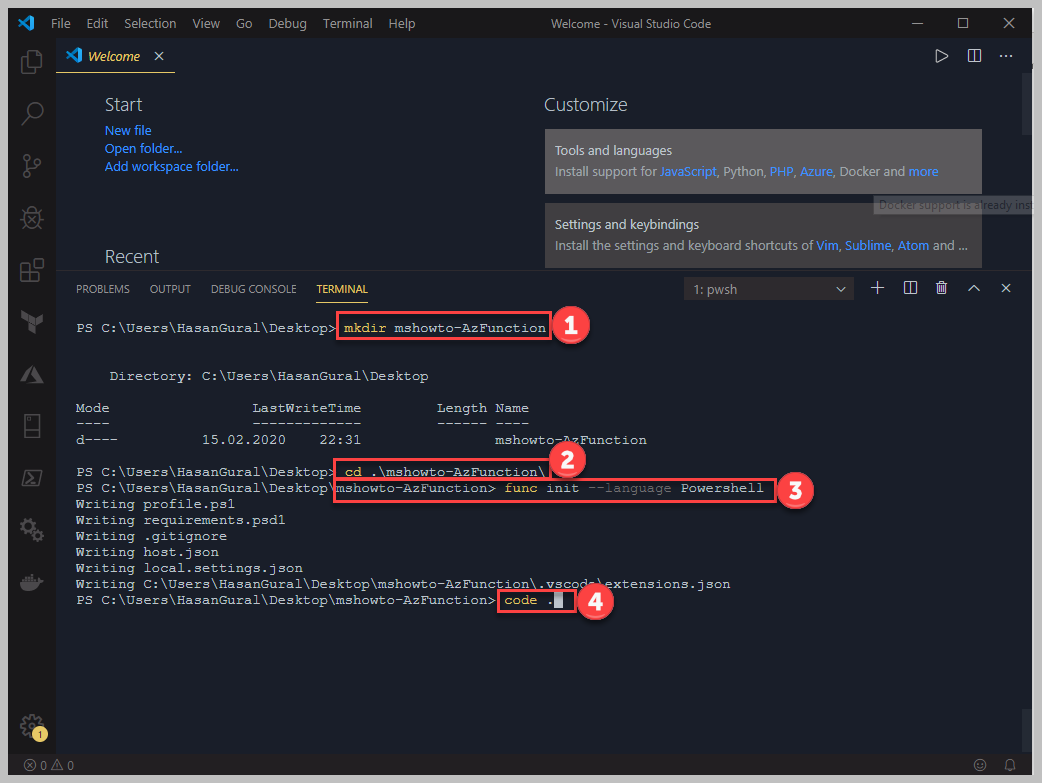Image resolution: width=1042 pixels, height=783 pixels.
Task: Select the 1: pwsh terminal dropdown
Action: pos(769,289)
